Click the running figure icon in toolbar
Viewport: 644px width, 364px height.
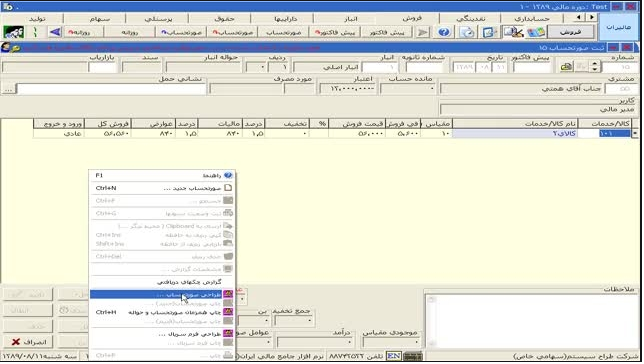14,32
